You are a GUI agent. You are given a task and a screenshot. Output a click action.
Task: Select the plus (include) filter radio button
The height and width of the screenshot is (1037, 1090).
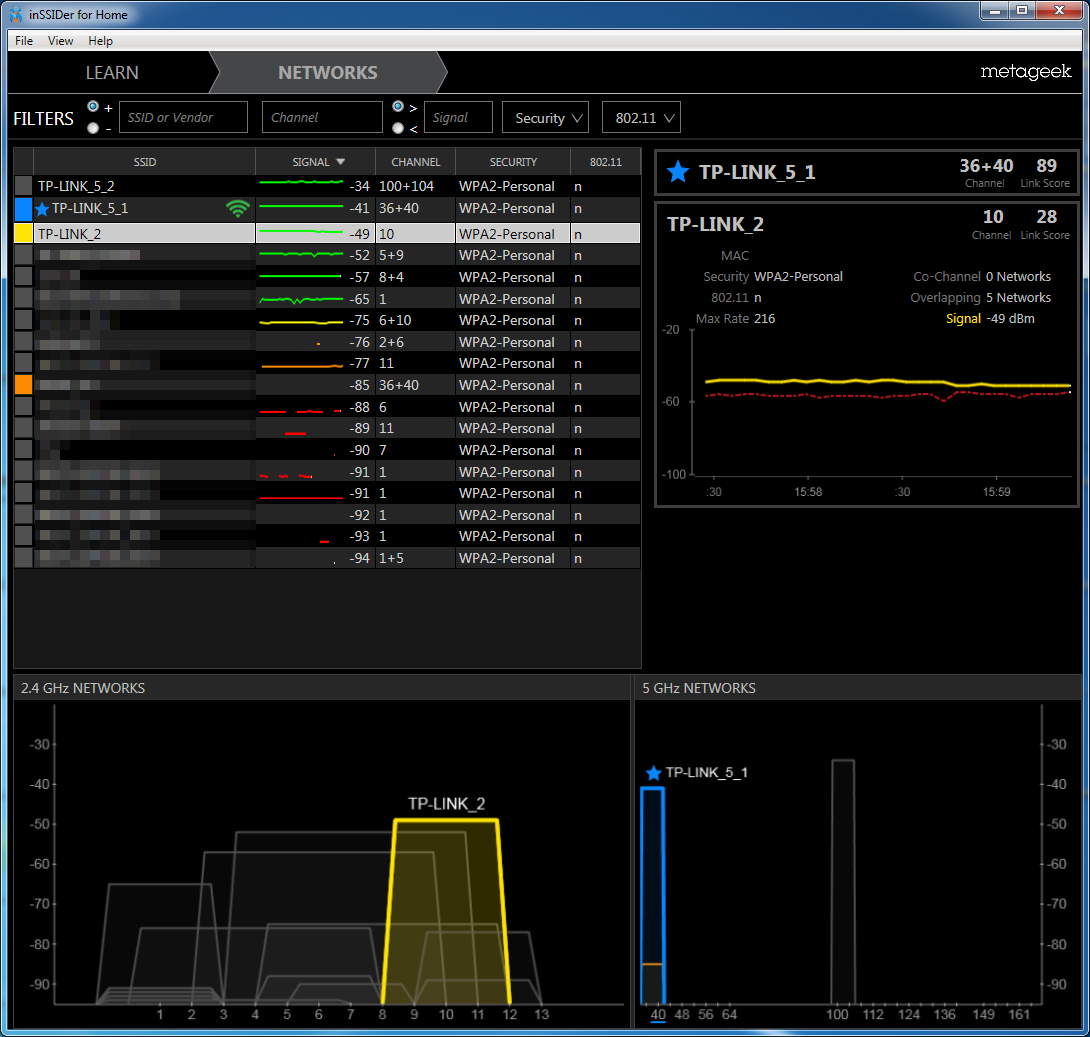[93, 107]
